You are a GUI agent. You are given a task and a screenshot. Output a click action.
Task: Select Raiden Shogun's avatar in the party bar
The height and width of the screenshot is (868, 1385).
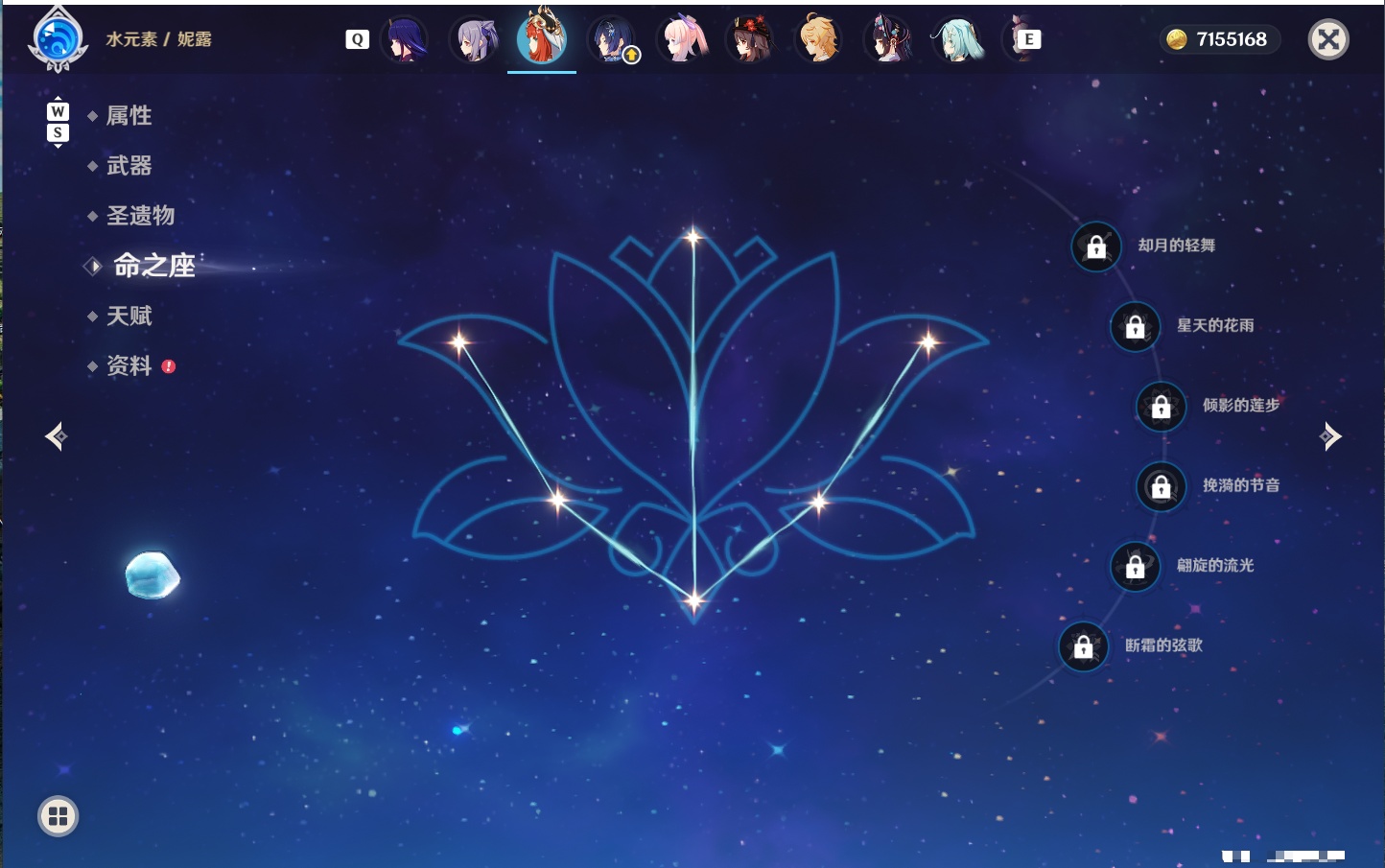(405, 39)
